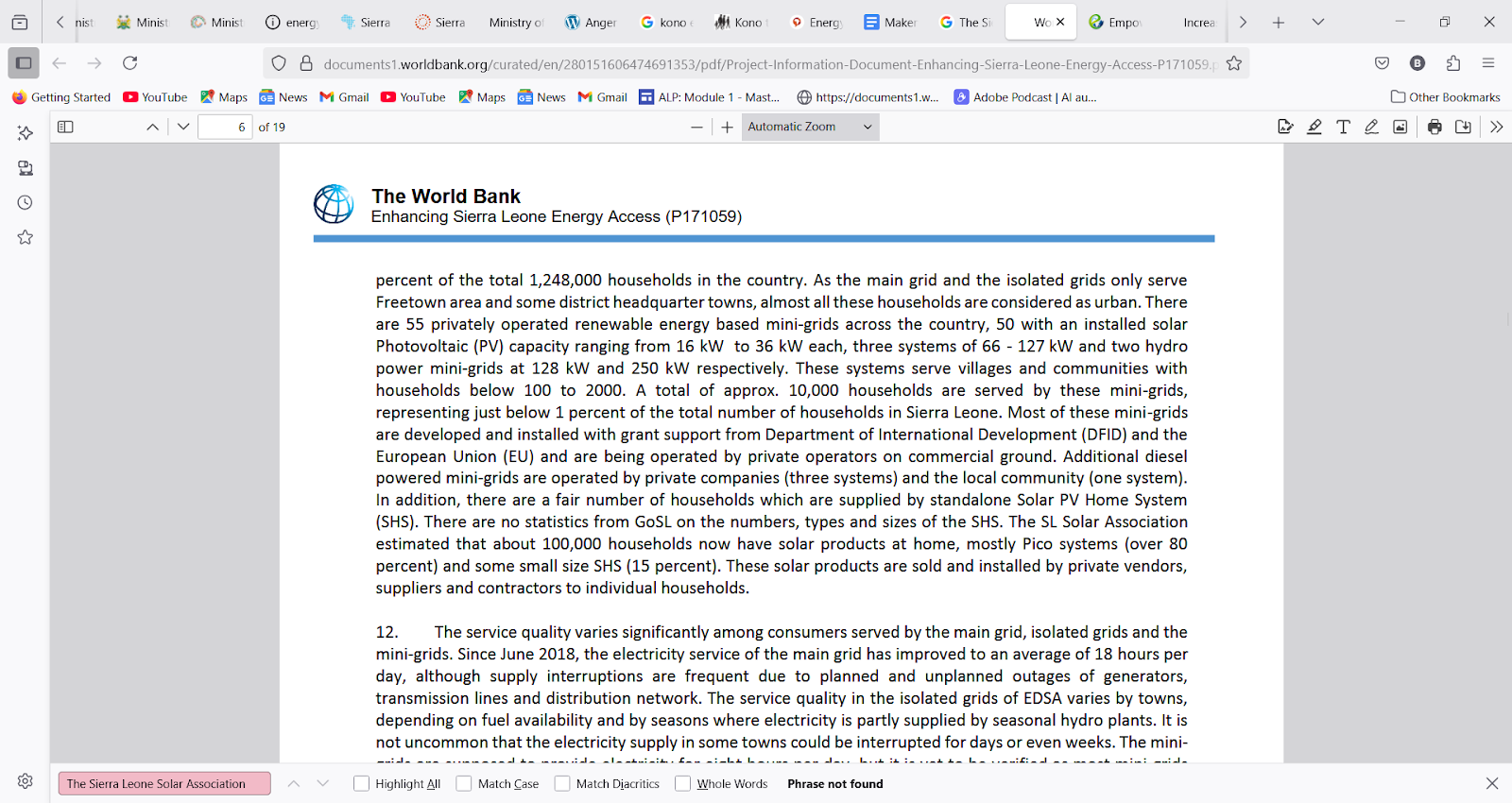Open the first YouTube bookmark

coord(155,96)
